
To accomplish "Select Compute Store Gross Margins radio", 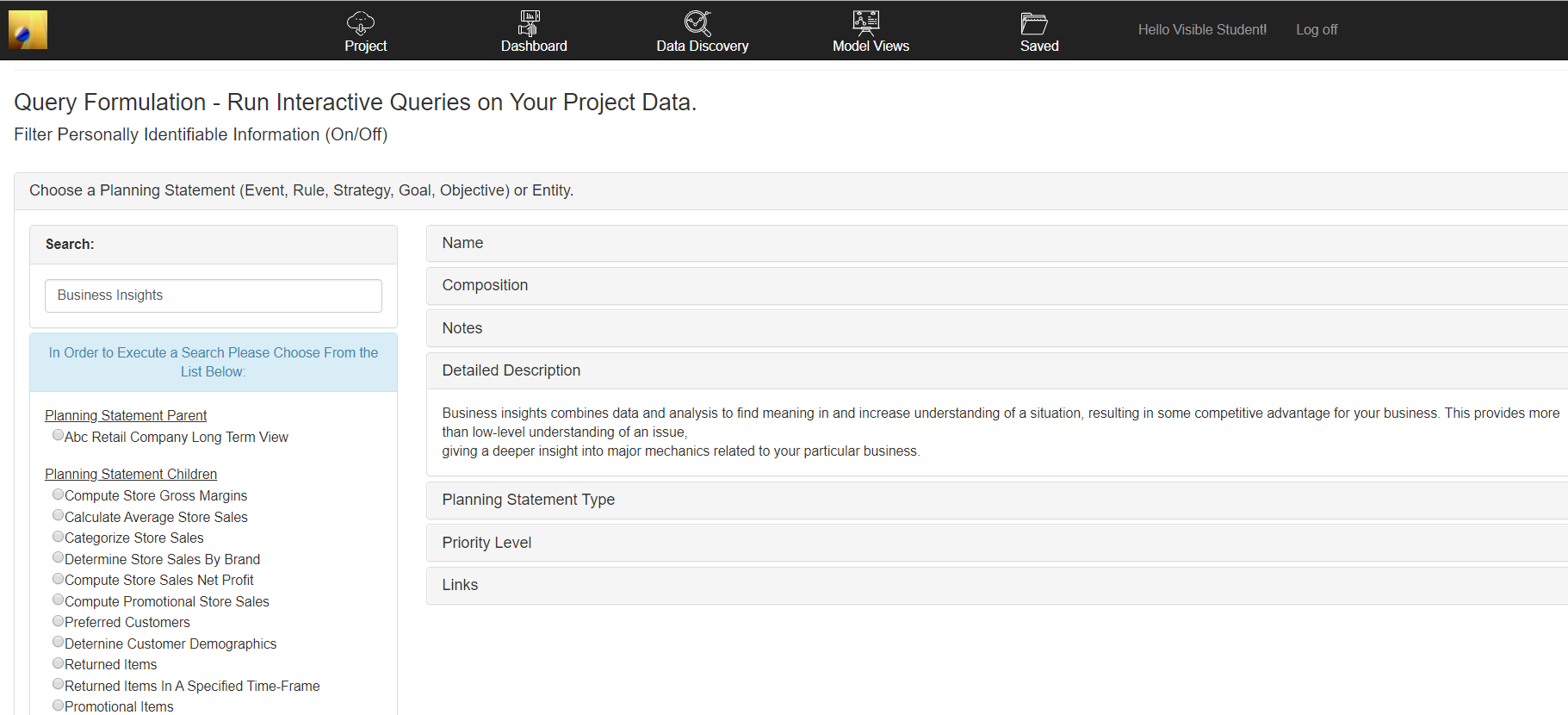I will [58, 494].
